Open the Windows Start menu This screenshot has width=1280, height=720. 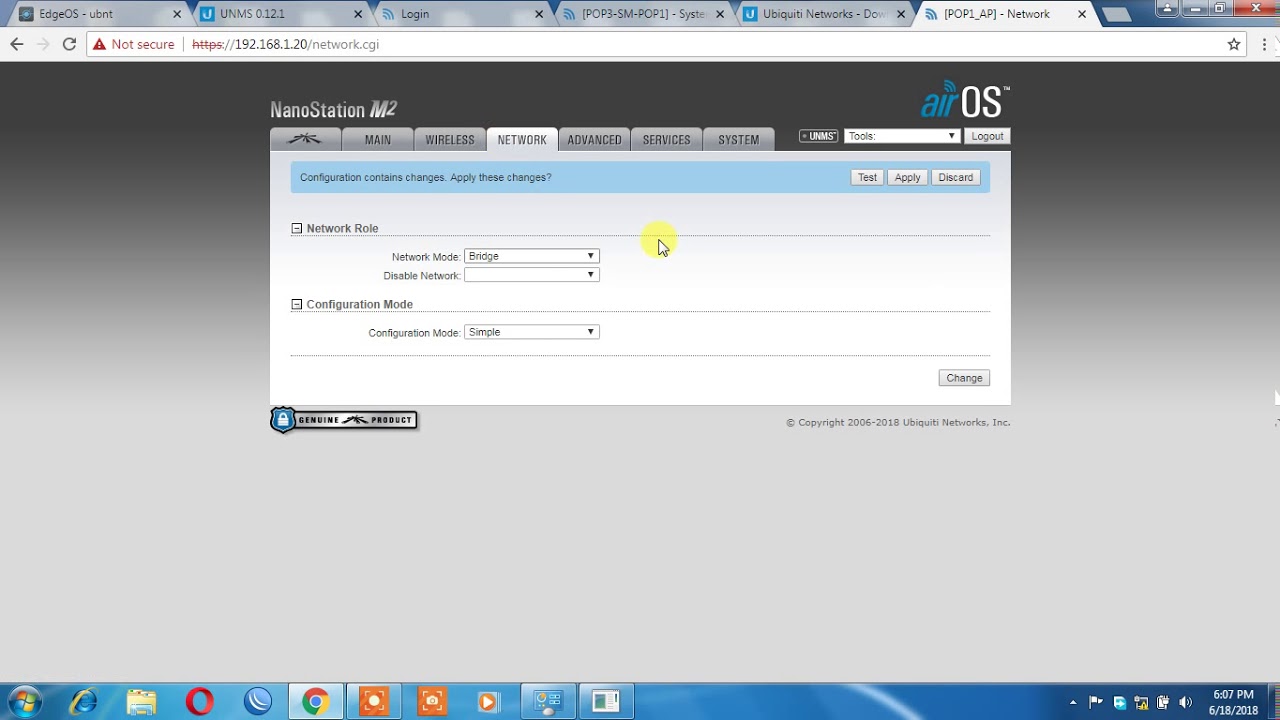pyautogui.click(x=25, y=701)
